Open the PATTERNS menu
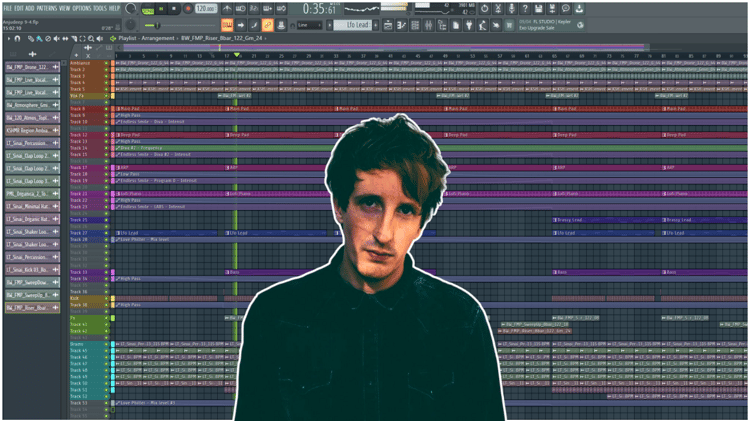This screenshot has width=750, height=421. pos(46,8)
